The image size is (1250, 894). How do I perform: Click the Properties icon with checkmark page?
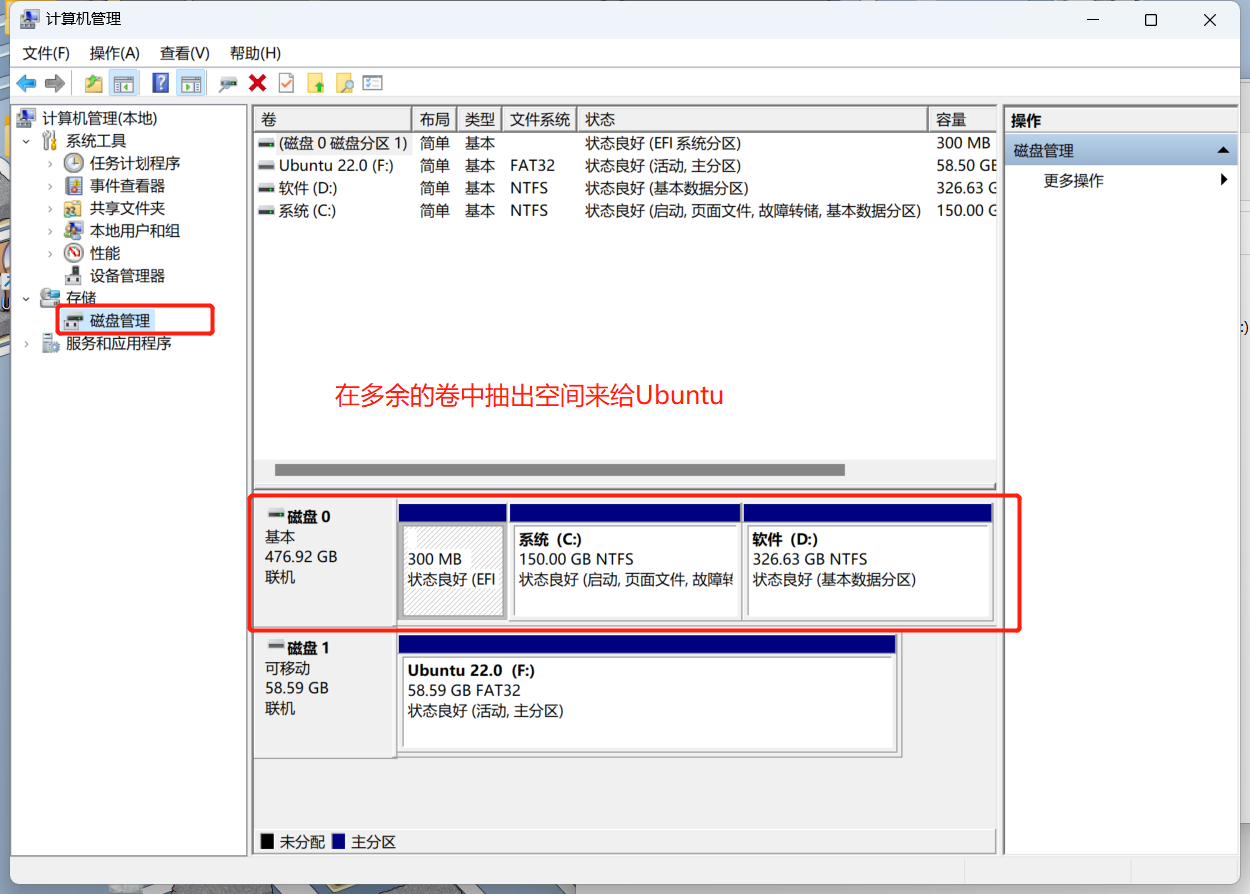pyautogui.click(x=286, y=83)
